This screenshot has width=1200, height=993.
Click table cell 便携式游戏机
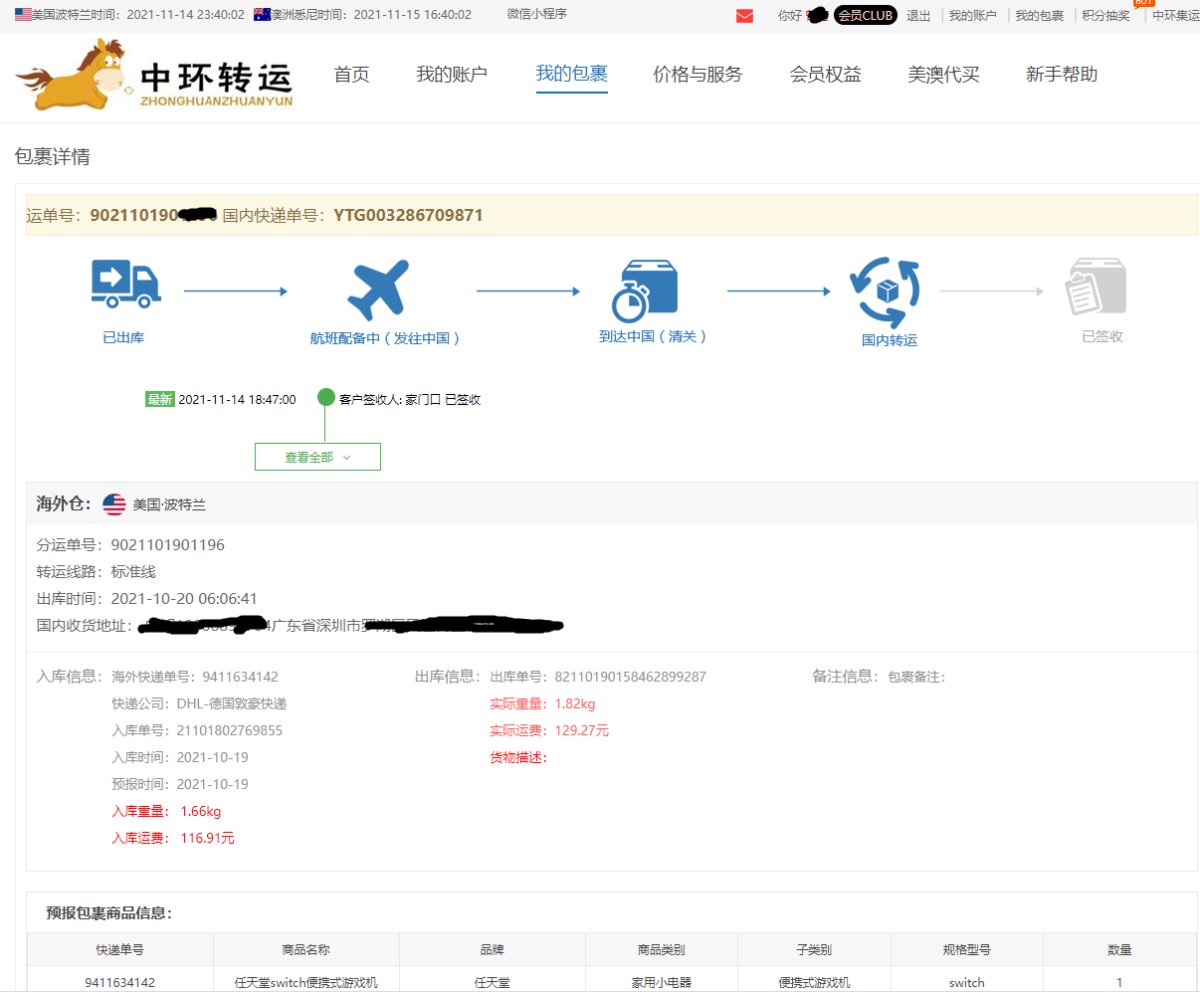(814, 982)
